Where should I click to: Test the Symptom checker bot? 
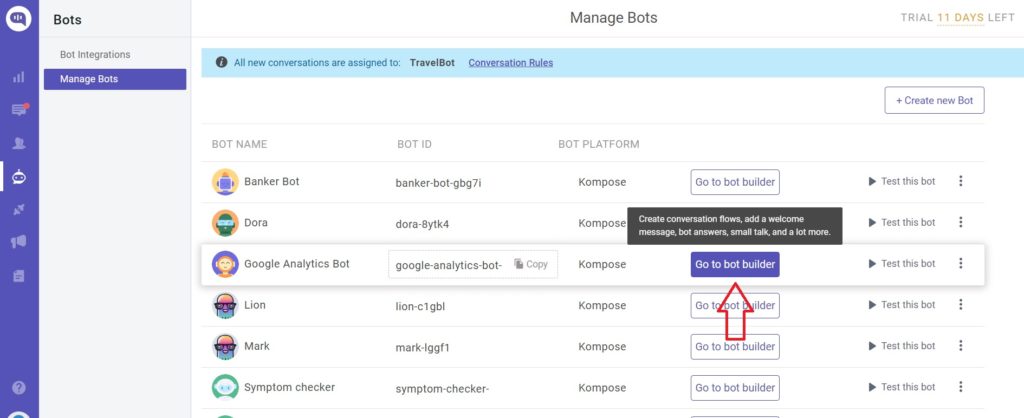coord(902,387)
